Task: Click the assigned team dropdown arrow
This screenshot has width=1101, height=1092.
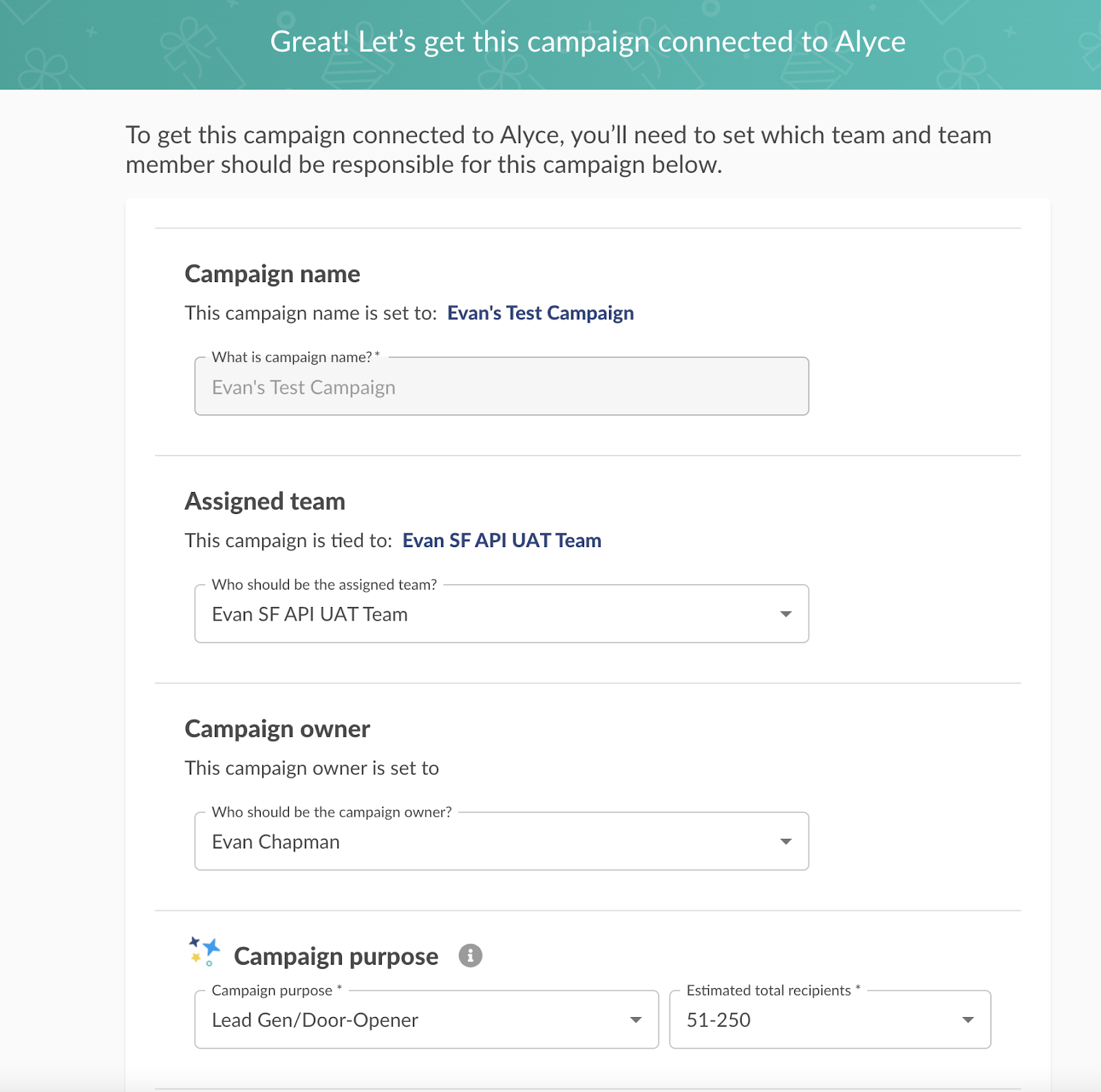Action: 786,614
